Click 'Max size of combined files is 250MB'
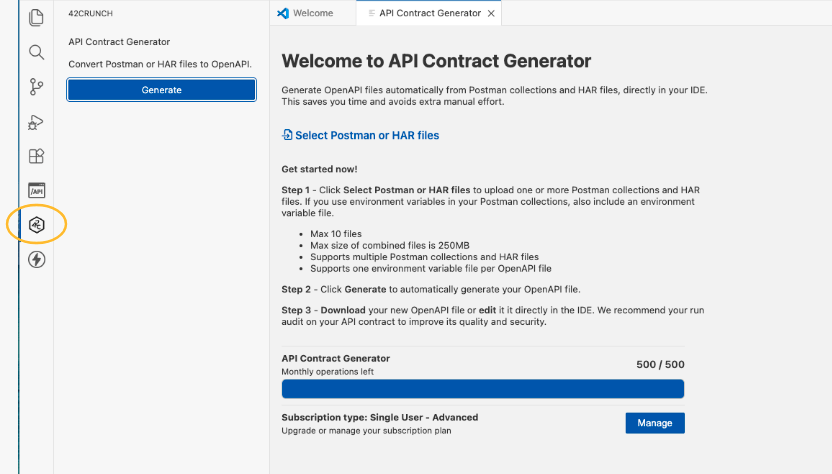Image resolution: width=832 pixels, height=474 pixels. point(390,245)
